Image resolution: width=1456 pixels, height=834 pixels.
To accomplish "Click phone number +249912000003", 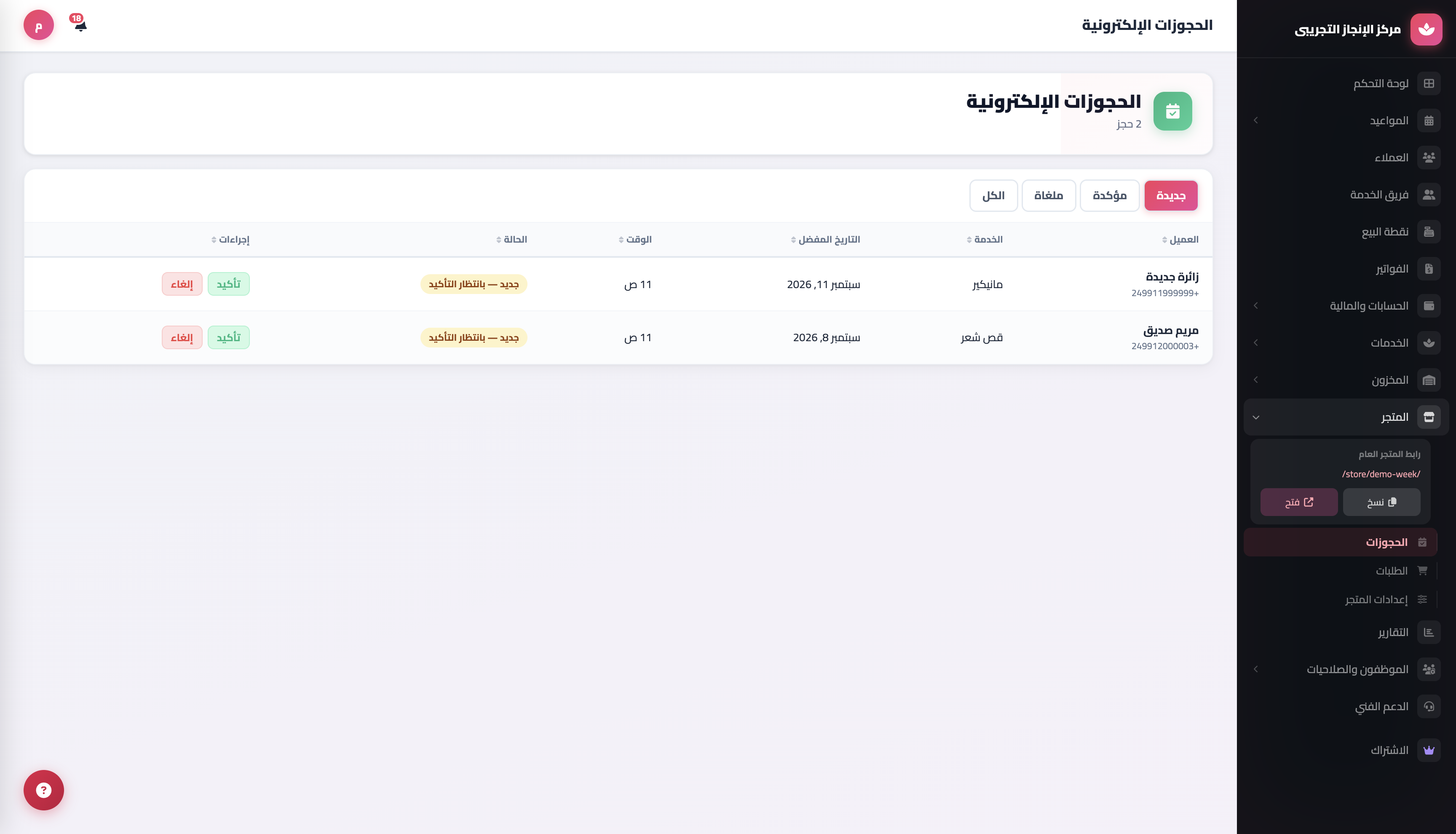I will [1165, 346].
